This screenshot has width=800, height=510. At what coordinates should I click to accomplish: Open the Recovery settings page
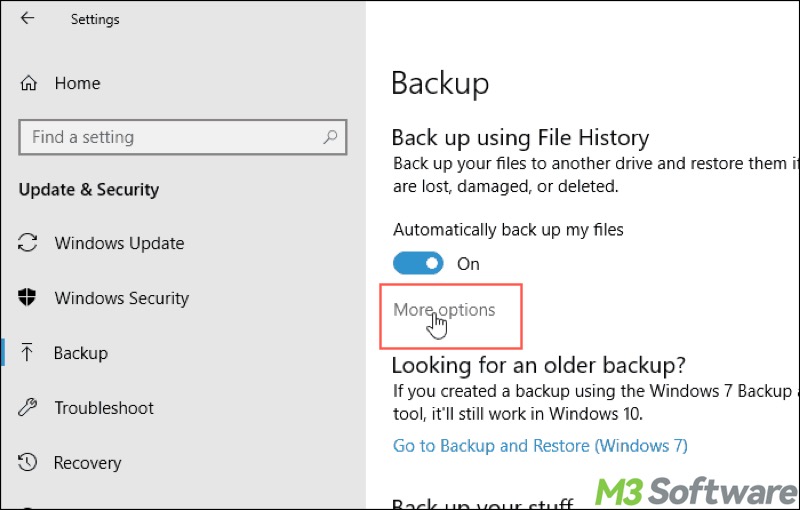pos(88,463)
